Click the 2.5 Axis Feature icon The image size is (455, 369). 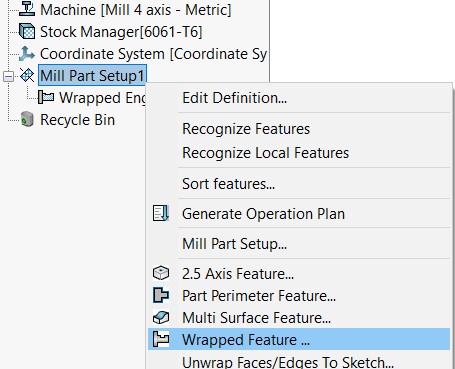coord(161,273)
